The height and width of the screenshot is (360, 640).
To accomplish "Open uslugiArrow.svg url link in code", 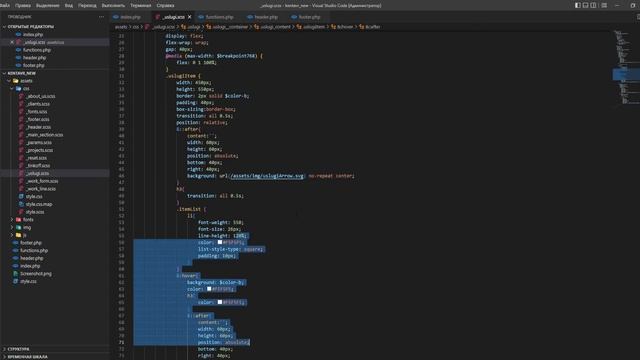I will [267, 176].
